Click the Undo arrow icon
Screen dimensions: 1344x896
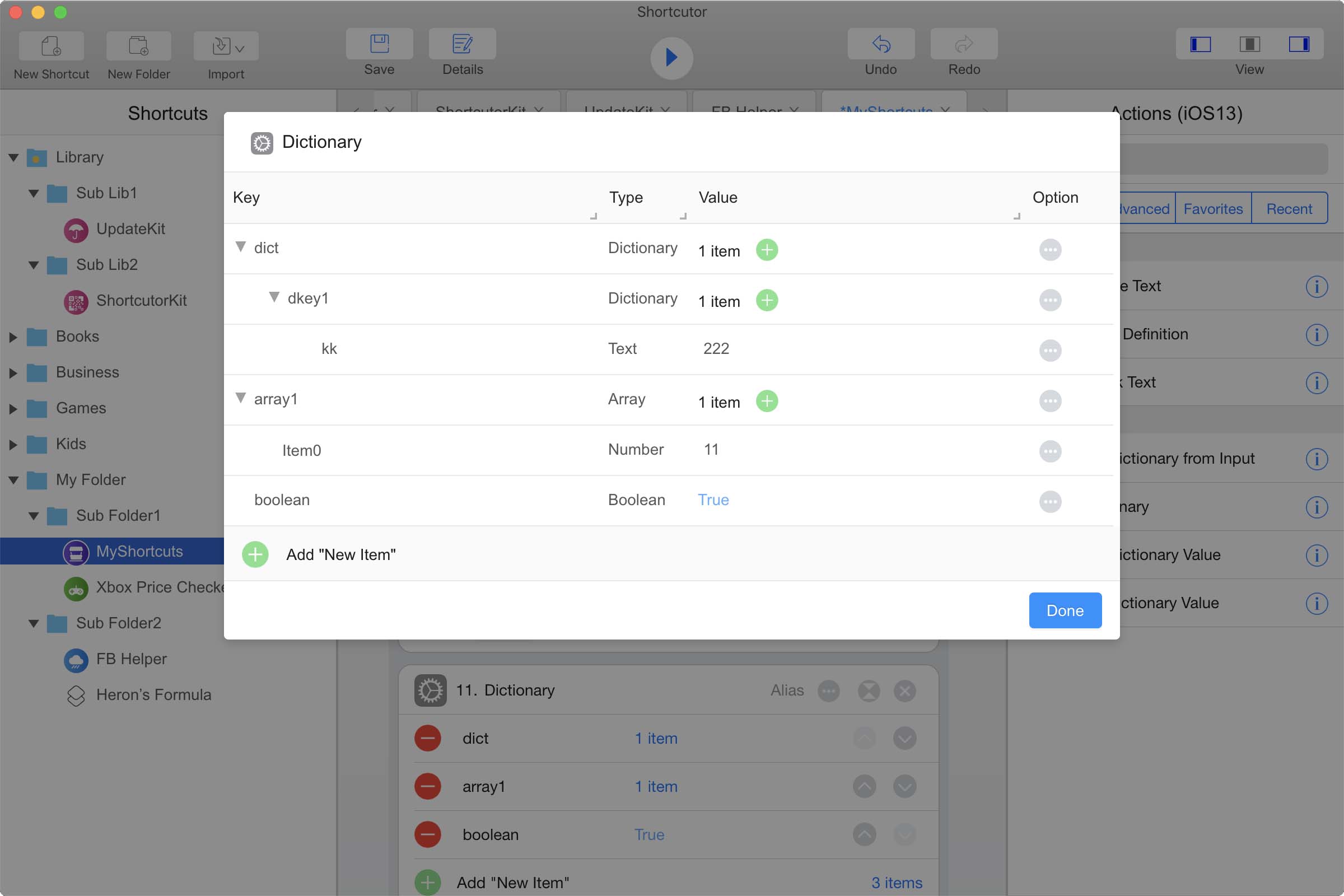pyautogui.click(x=880, y=45)
